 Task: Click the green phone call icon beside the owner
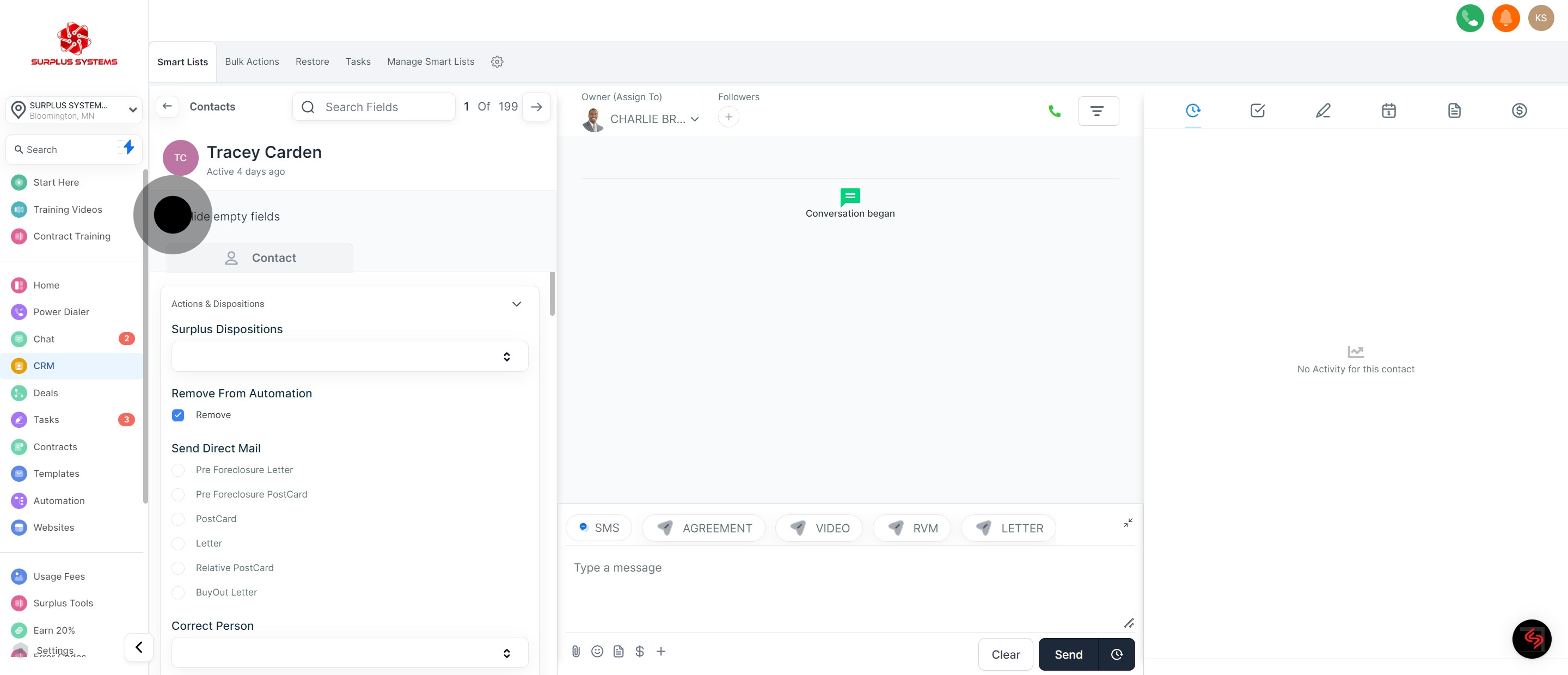coord(1054,112)
